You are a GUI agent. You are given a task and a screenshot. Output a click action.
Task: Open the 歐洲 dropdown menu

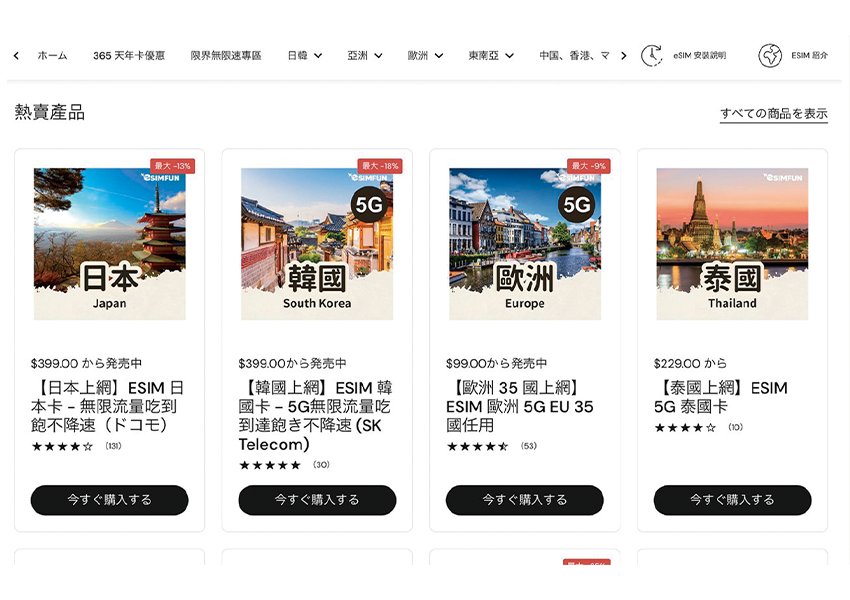(425, 56)
